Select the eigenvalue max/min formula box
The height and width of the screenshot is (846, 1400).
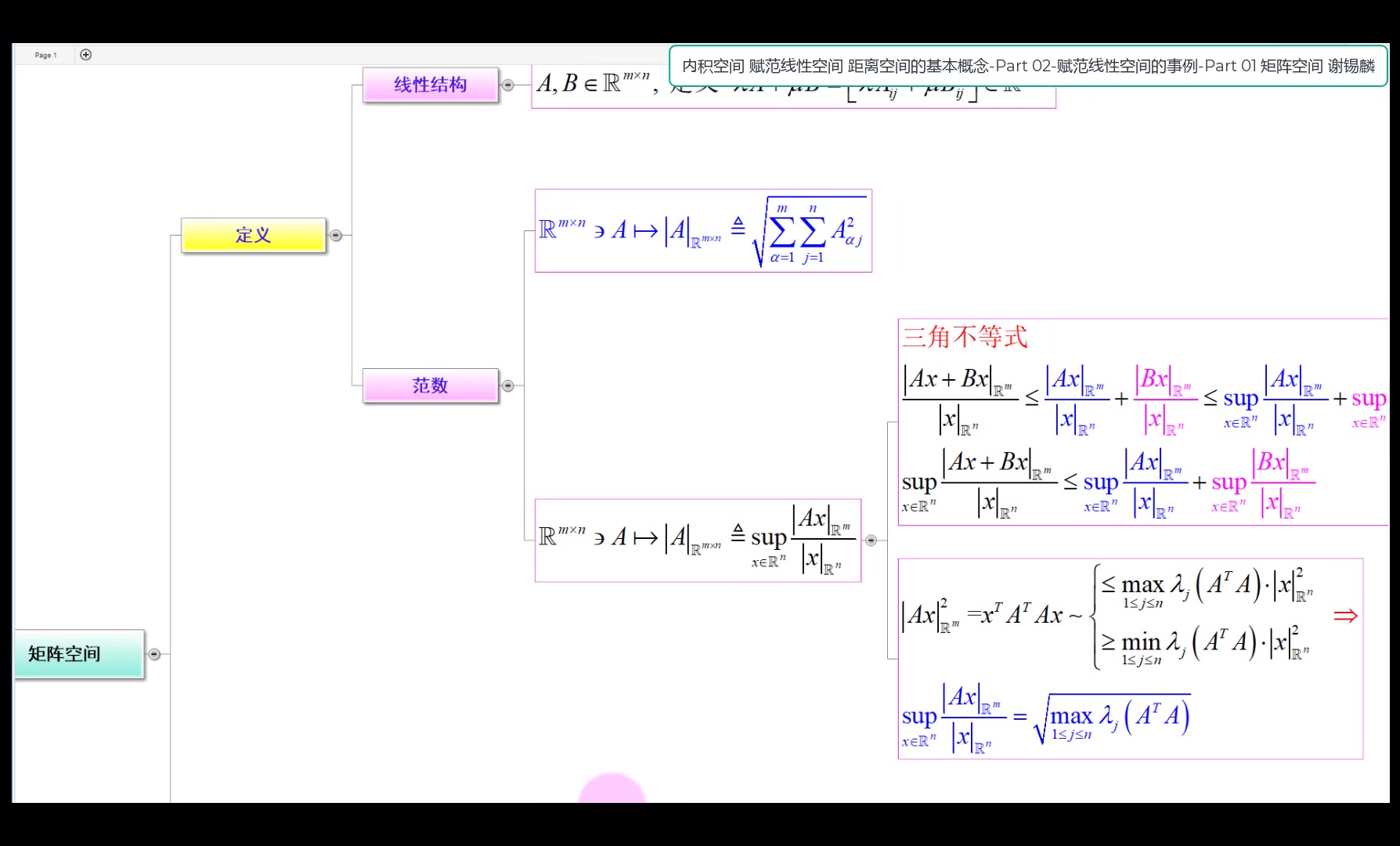pyautogui.click(x=1131, y=659)
